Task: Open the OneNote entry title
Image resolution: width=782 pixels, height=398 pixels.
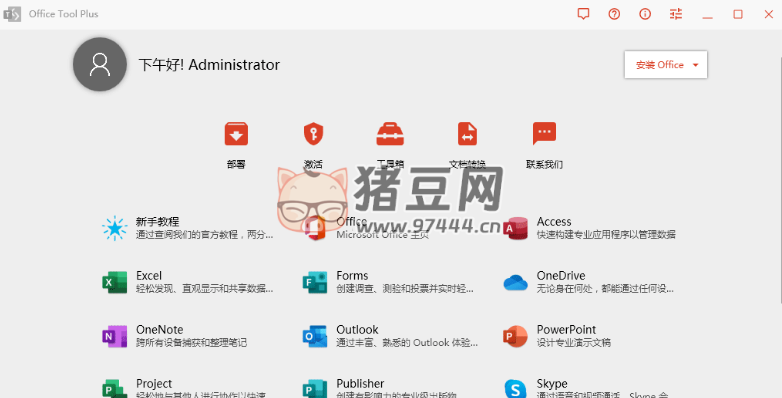Action: [x=159, y=329]
